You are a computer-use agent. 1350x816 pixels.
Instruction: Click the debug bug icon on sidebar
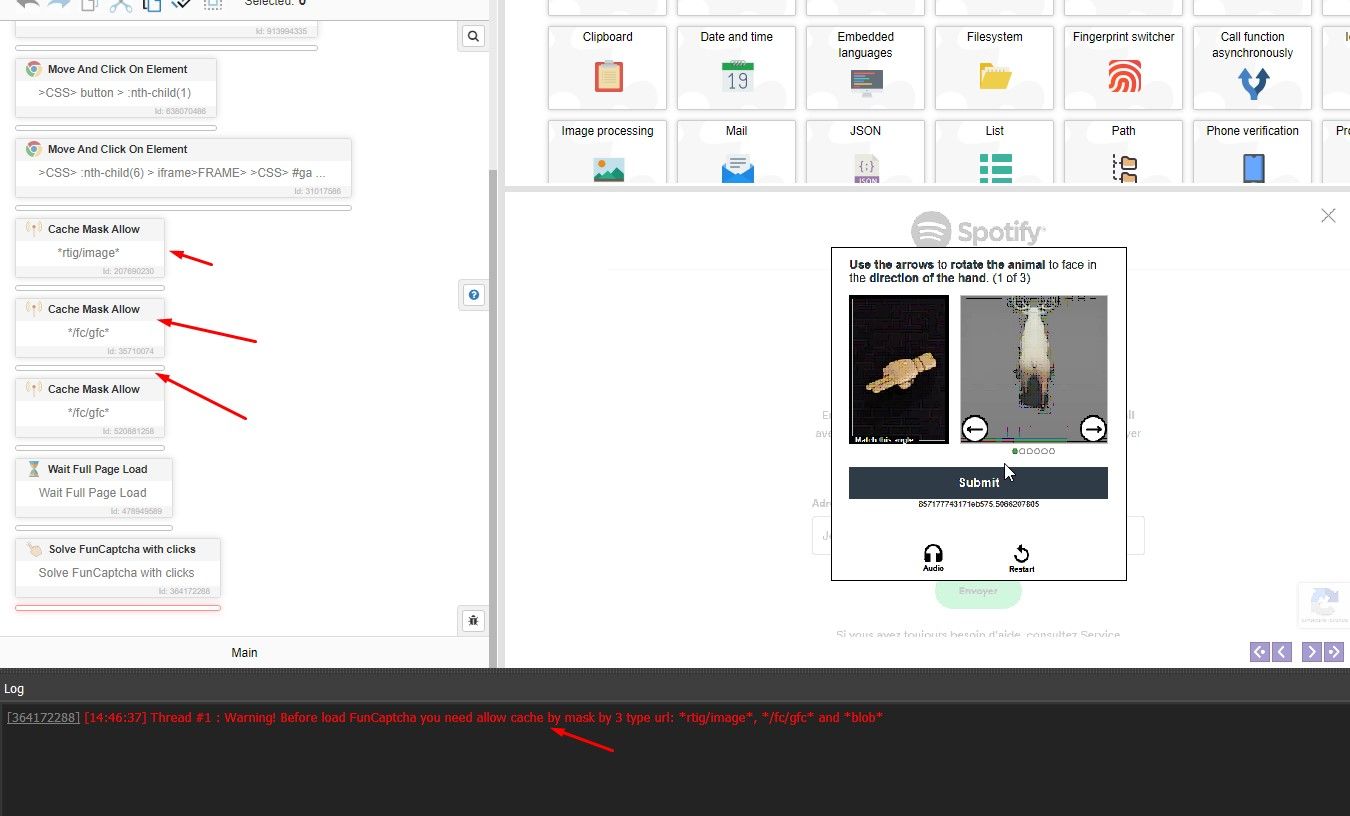(473, 620)
